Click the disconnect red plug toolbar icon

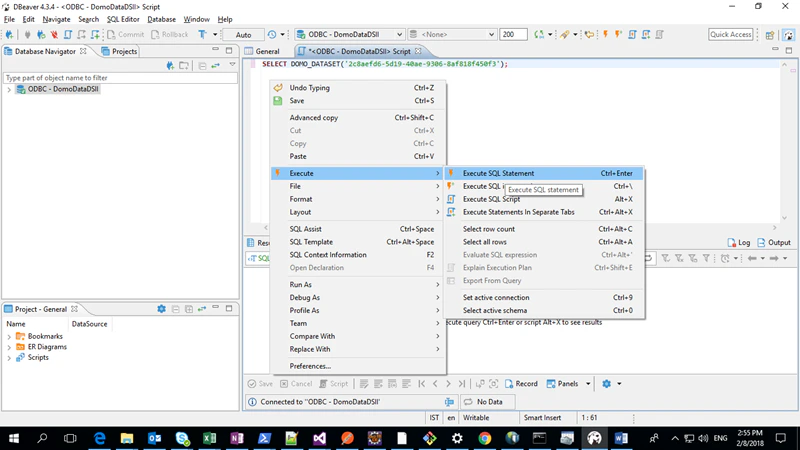click(54, 35)
